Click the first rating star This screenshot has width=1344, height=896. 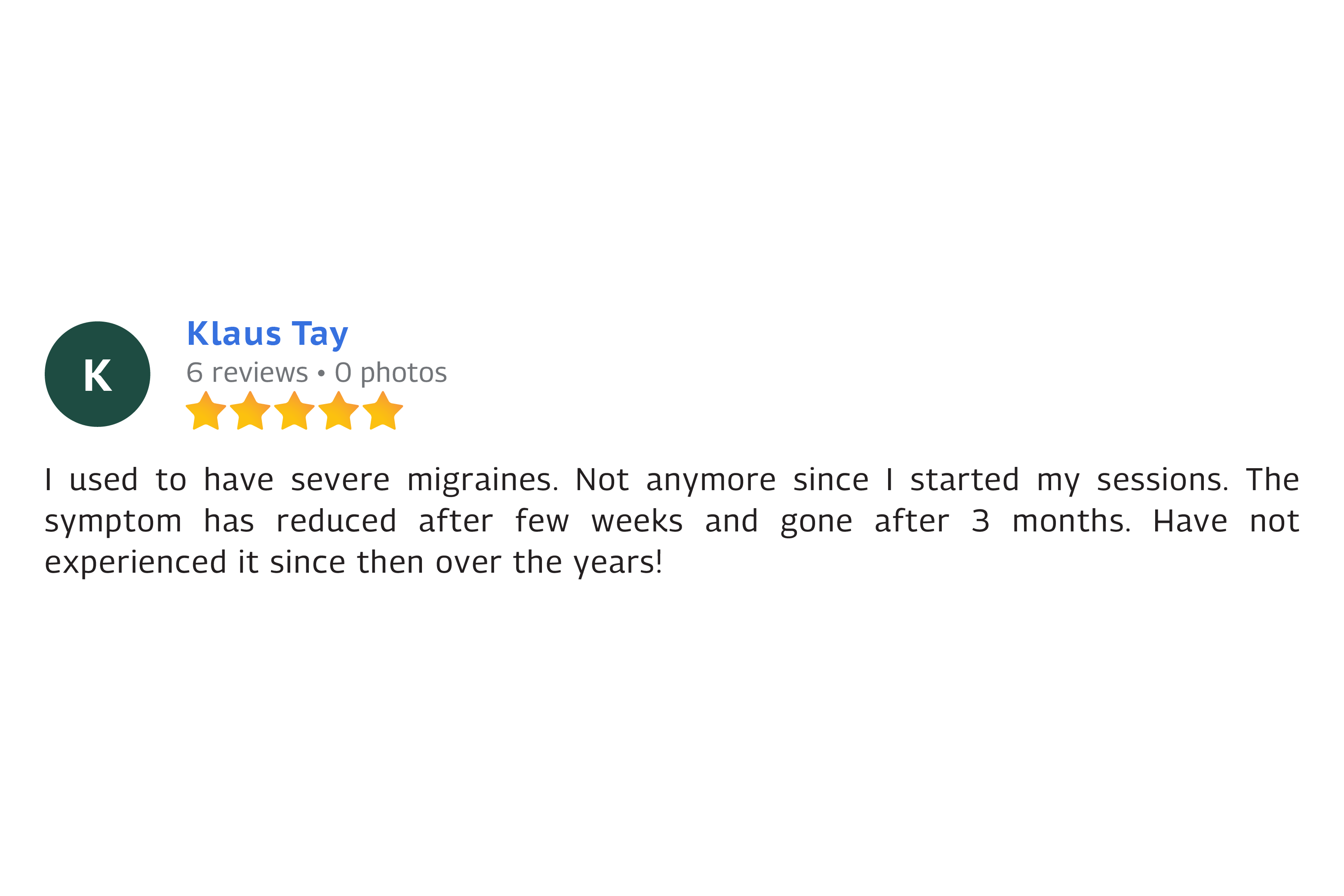[206, 411]
